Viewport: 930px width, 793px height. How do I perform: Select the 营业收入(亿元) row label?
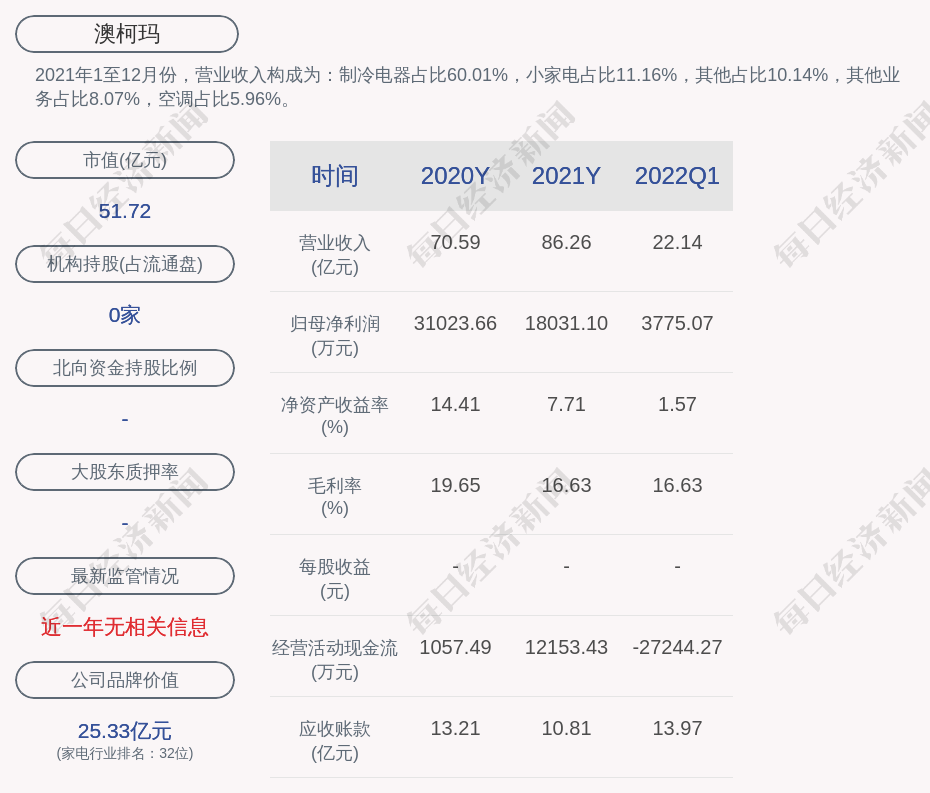tap(334, 254)
